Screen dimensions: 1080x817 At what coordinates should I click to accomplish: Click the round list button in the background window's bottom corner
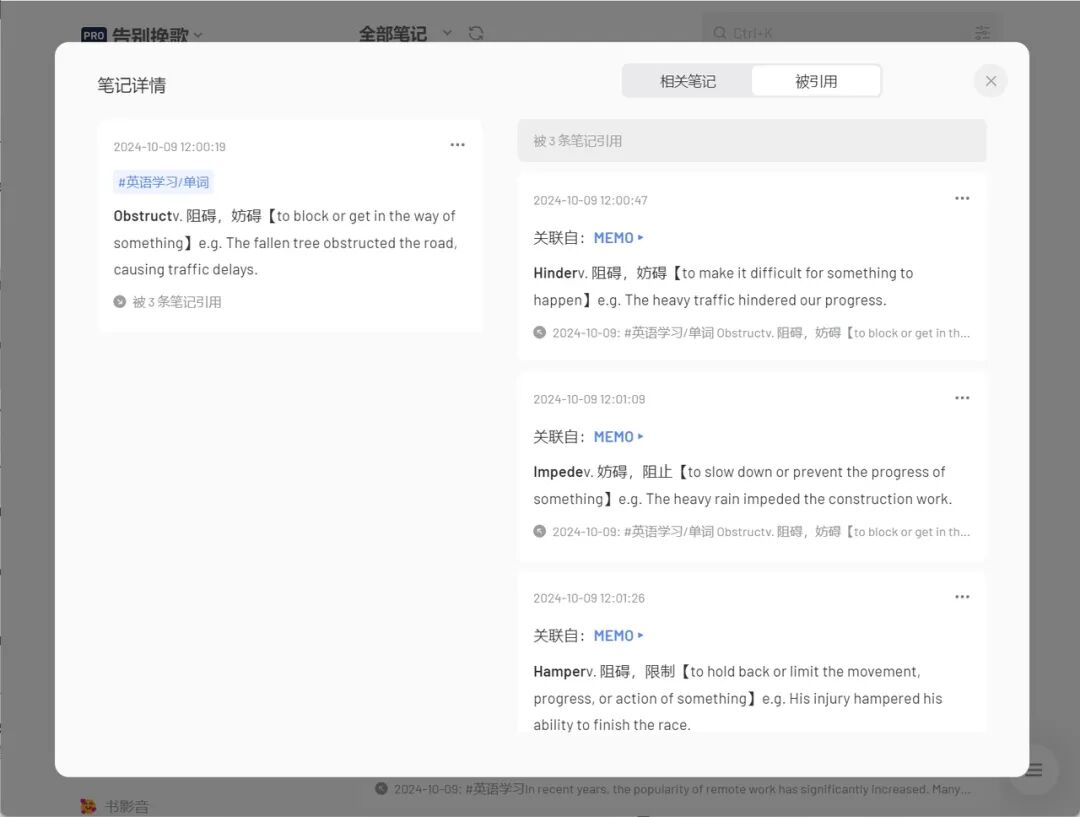click(1033, 770)
